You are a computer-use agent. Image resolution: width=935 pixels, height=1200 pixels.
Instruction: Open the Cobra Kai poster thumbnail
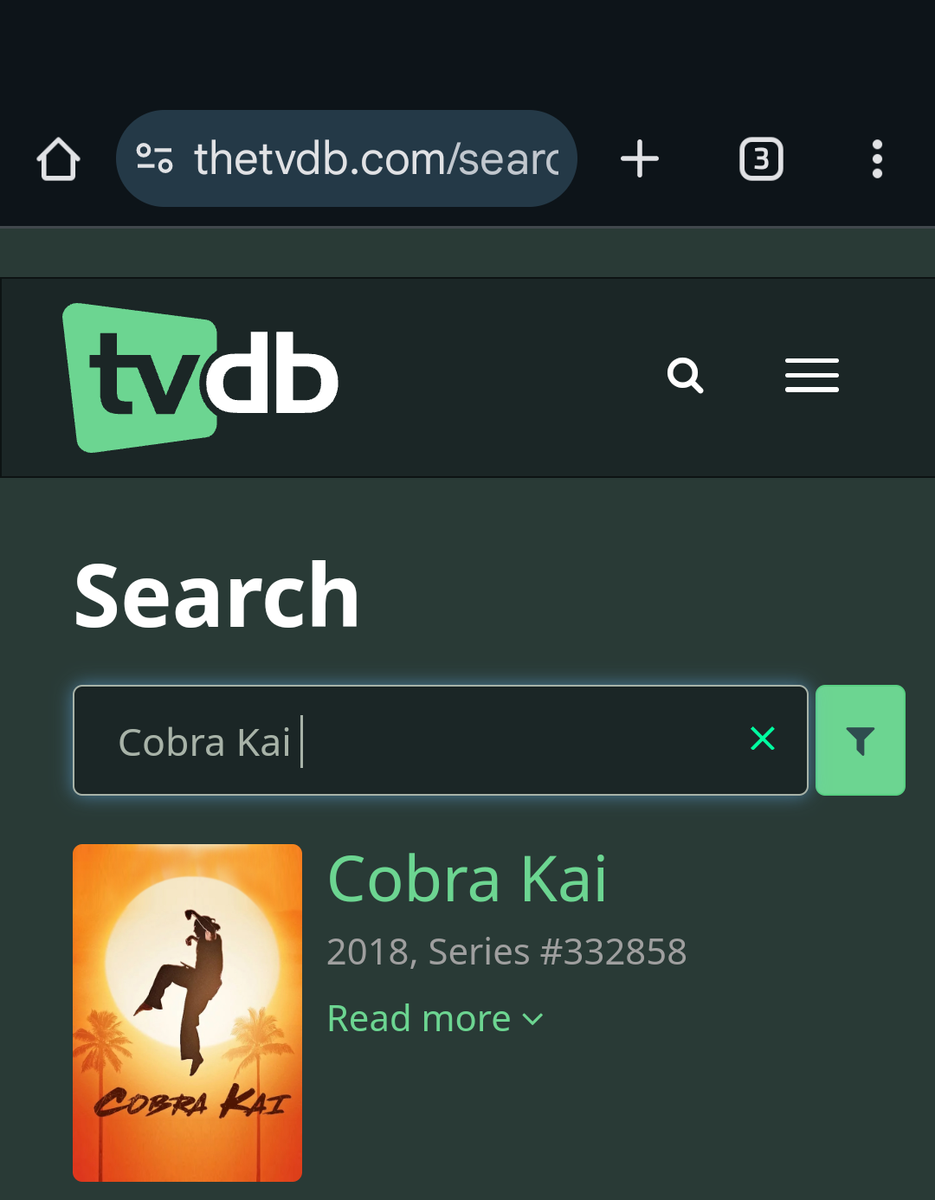(187, 1013)
